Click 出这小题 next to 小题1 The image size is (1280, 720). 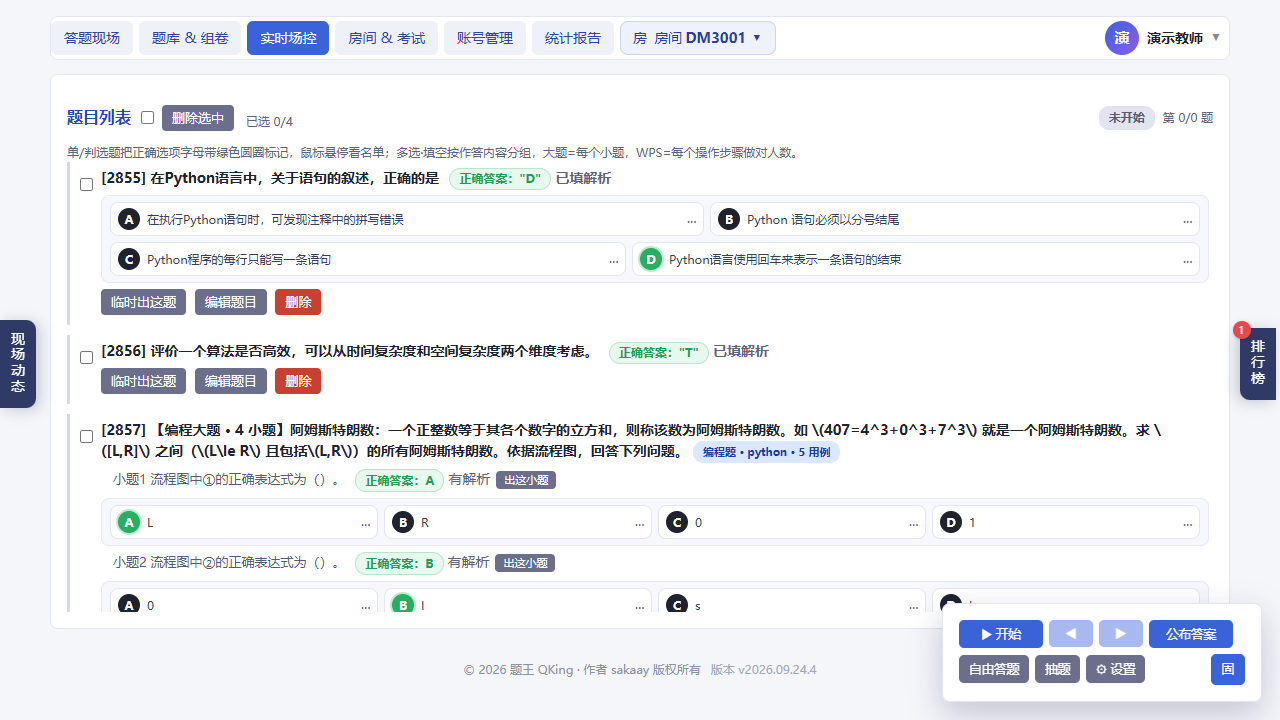pyautogui.click(x=526, y=480)
